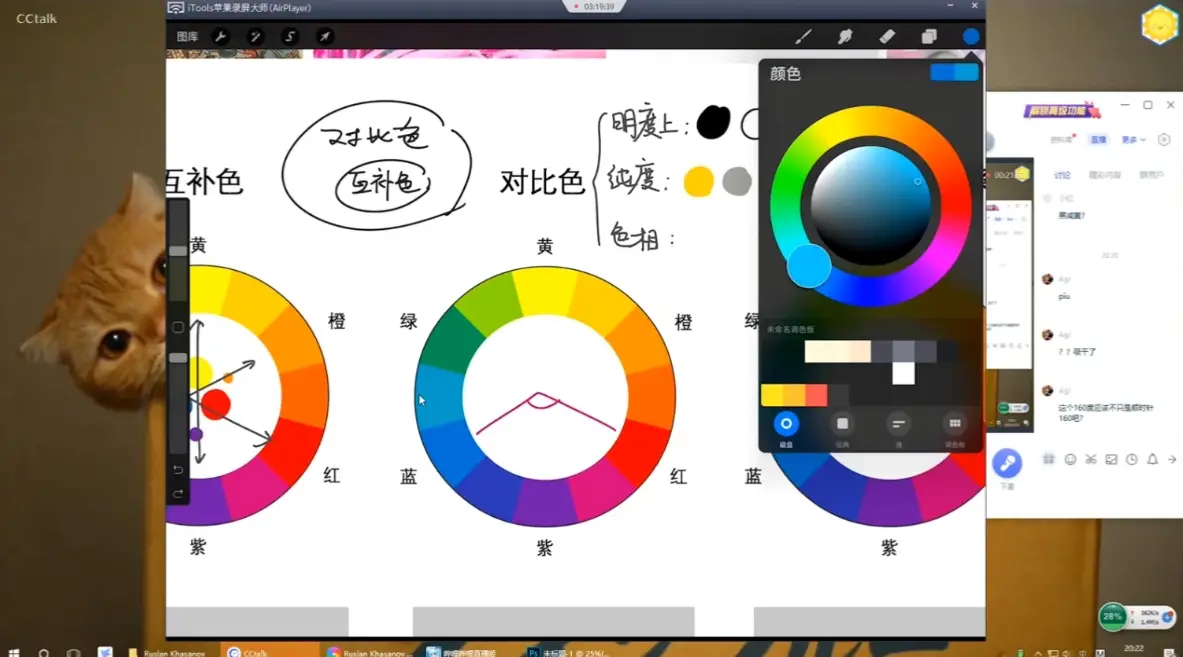Screen dimensions: 1183x657
Task: Select the Eraser tool
Action: click(886, 35)
